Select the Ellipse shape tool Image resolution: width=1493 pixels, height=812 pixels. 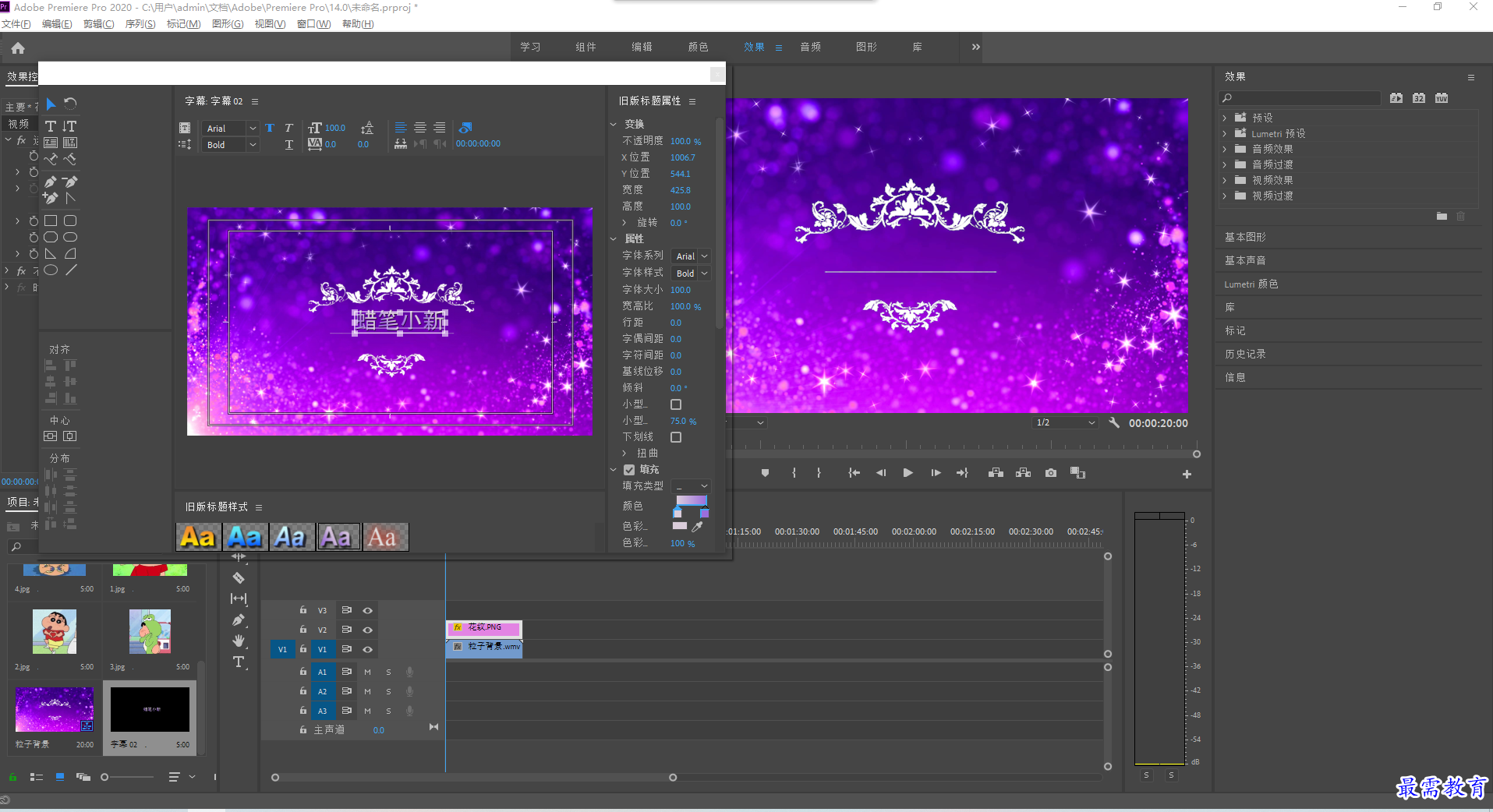point(51,270)
